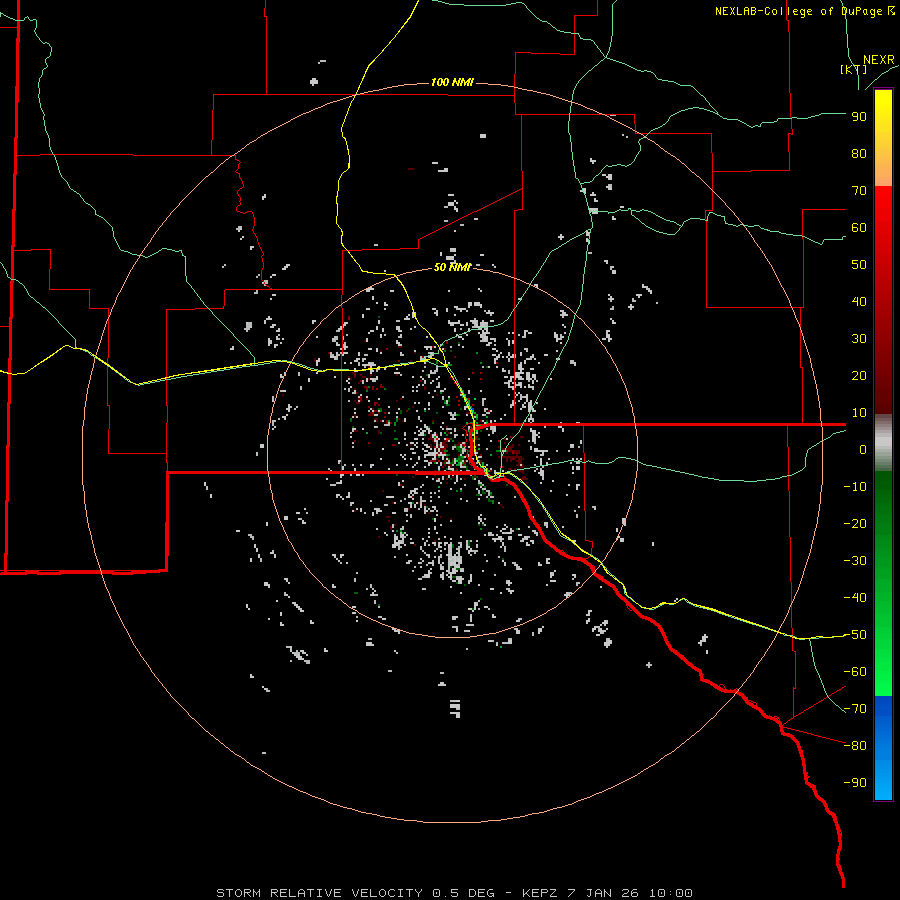Pick the "-60" value on velocity scale
The image size is (900, 900).
[x=855, y=672]
